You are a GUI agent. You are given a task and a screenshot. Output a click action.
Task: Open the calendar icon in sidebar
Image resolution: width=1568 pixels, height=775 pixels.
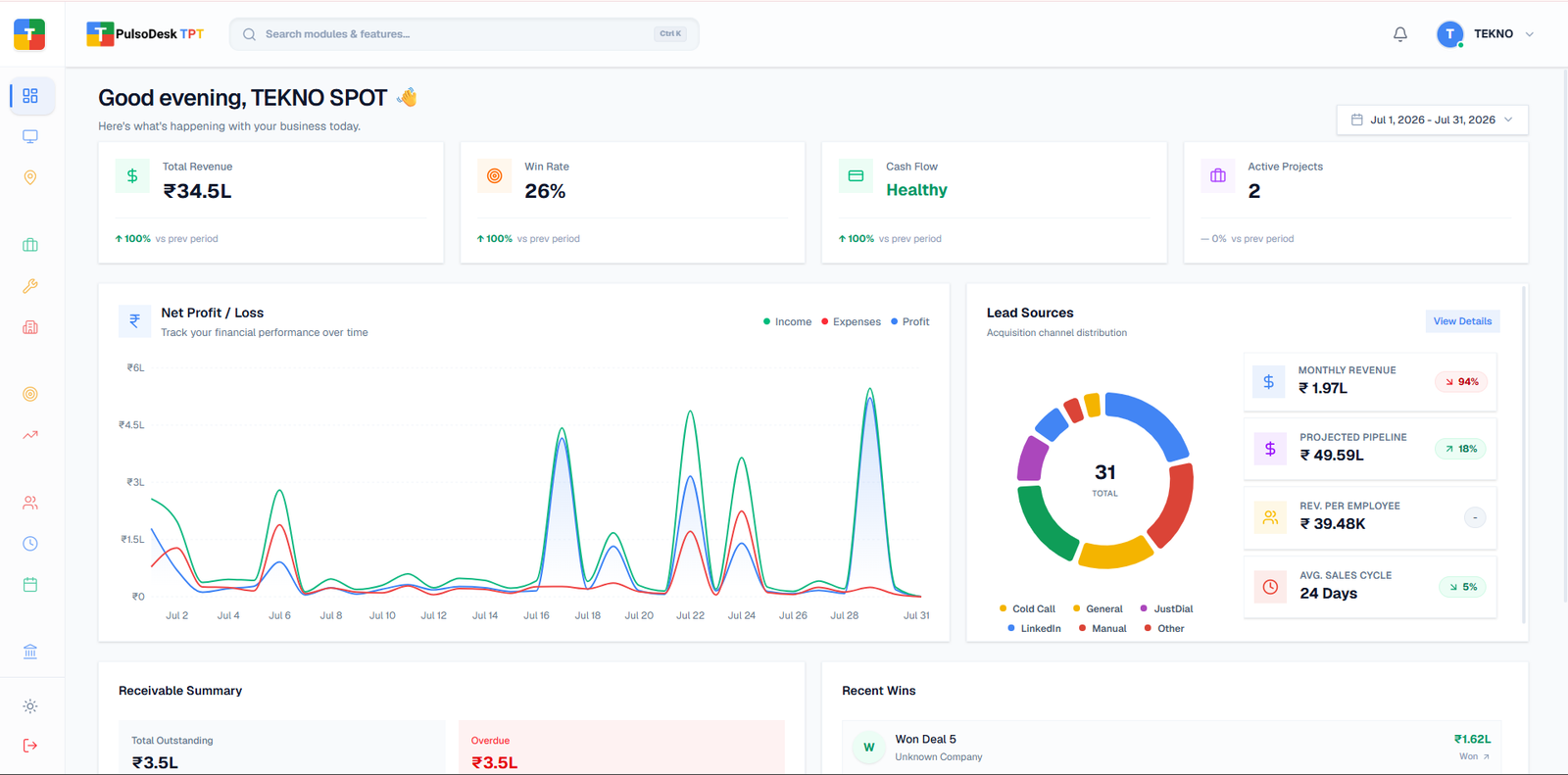click(30, 585)
